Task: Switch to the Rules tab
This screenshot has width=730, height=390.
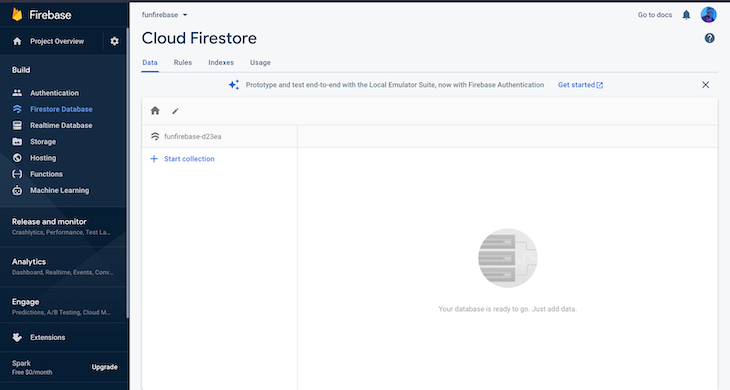Action: pyautogui.click(x=182, y=62)
